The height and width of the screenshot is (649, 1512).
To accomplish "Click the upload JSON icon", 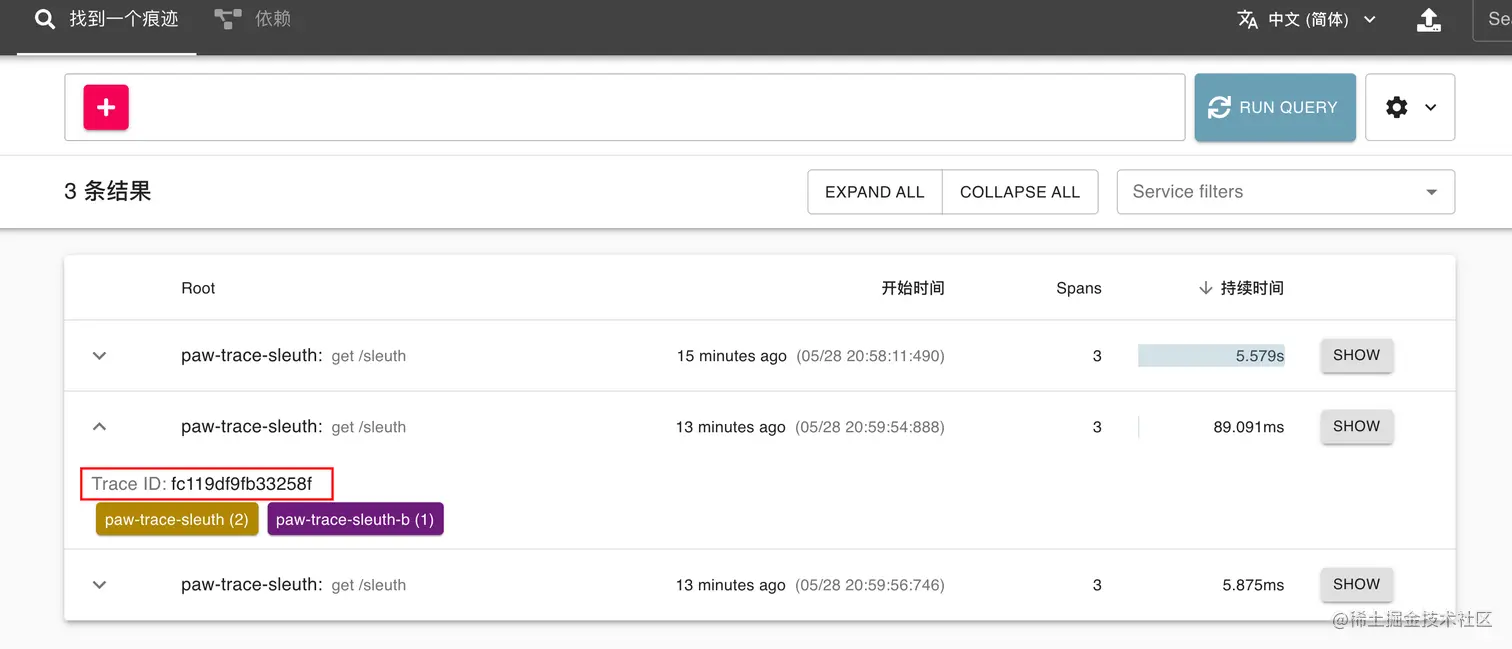I will (x=1429, y=20).
